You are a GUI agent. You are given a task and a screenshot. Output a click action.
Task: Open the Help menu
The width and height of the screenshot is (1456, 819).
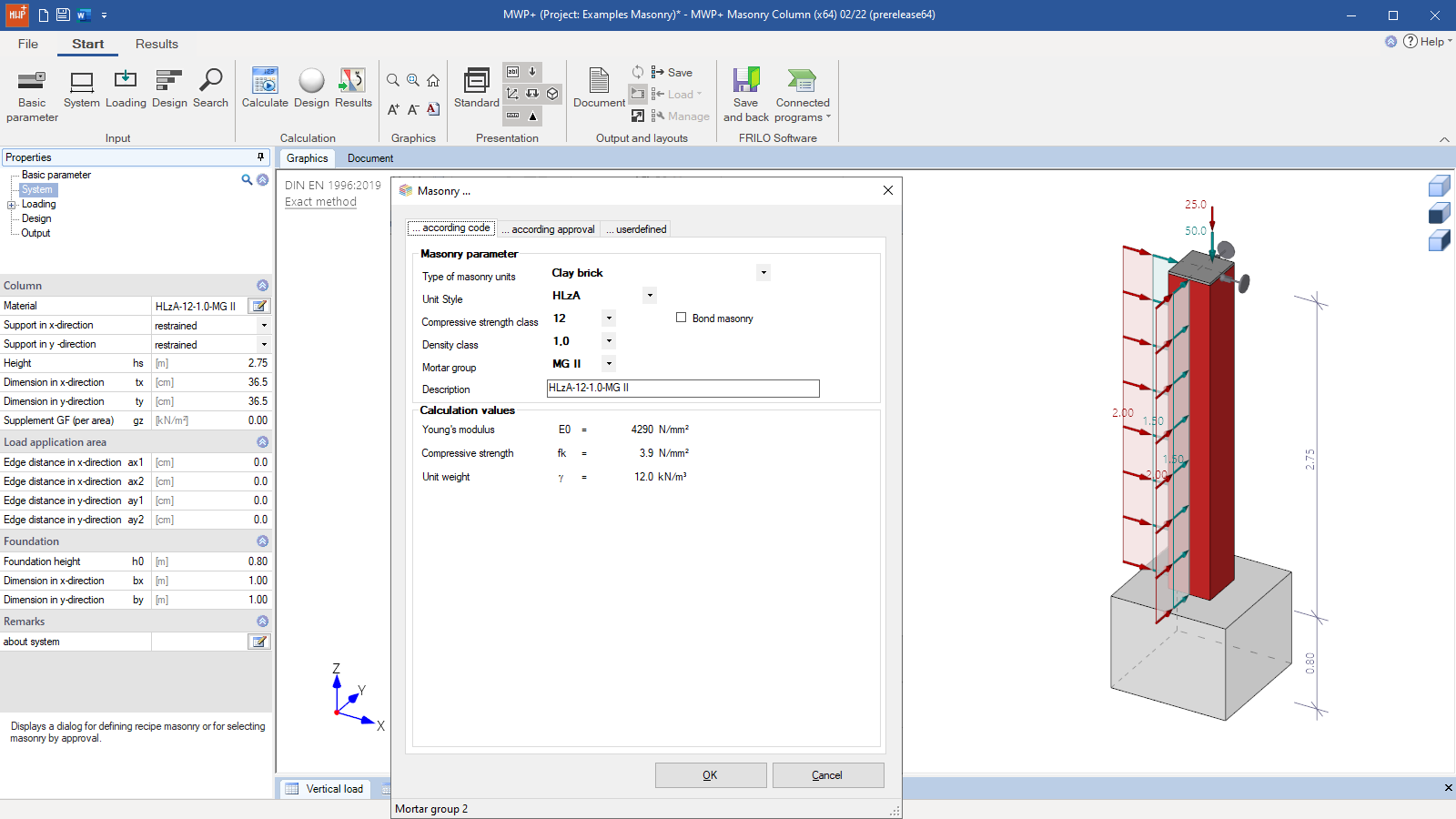click(x=1427, y=41)
